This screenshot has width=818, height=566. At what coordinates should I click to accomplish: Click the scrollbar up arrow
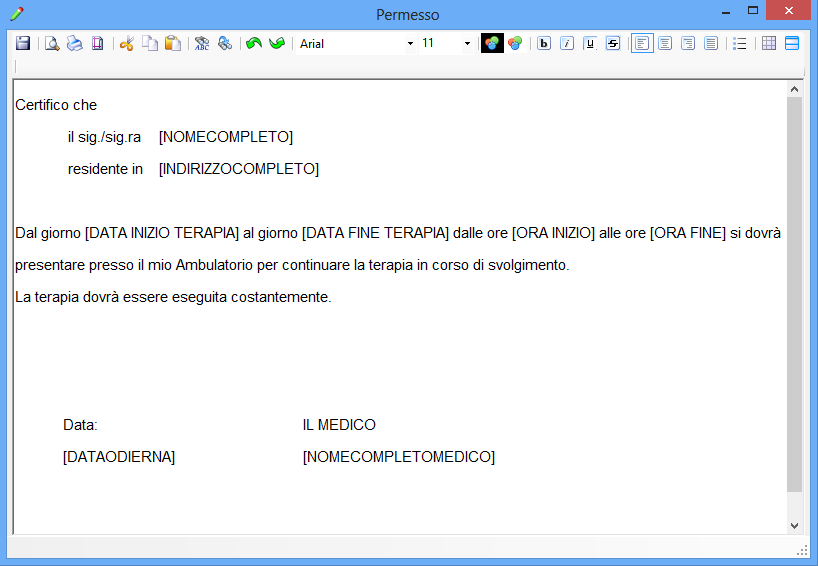coord(795,89)
